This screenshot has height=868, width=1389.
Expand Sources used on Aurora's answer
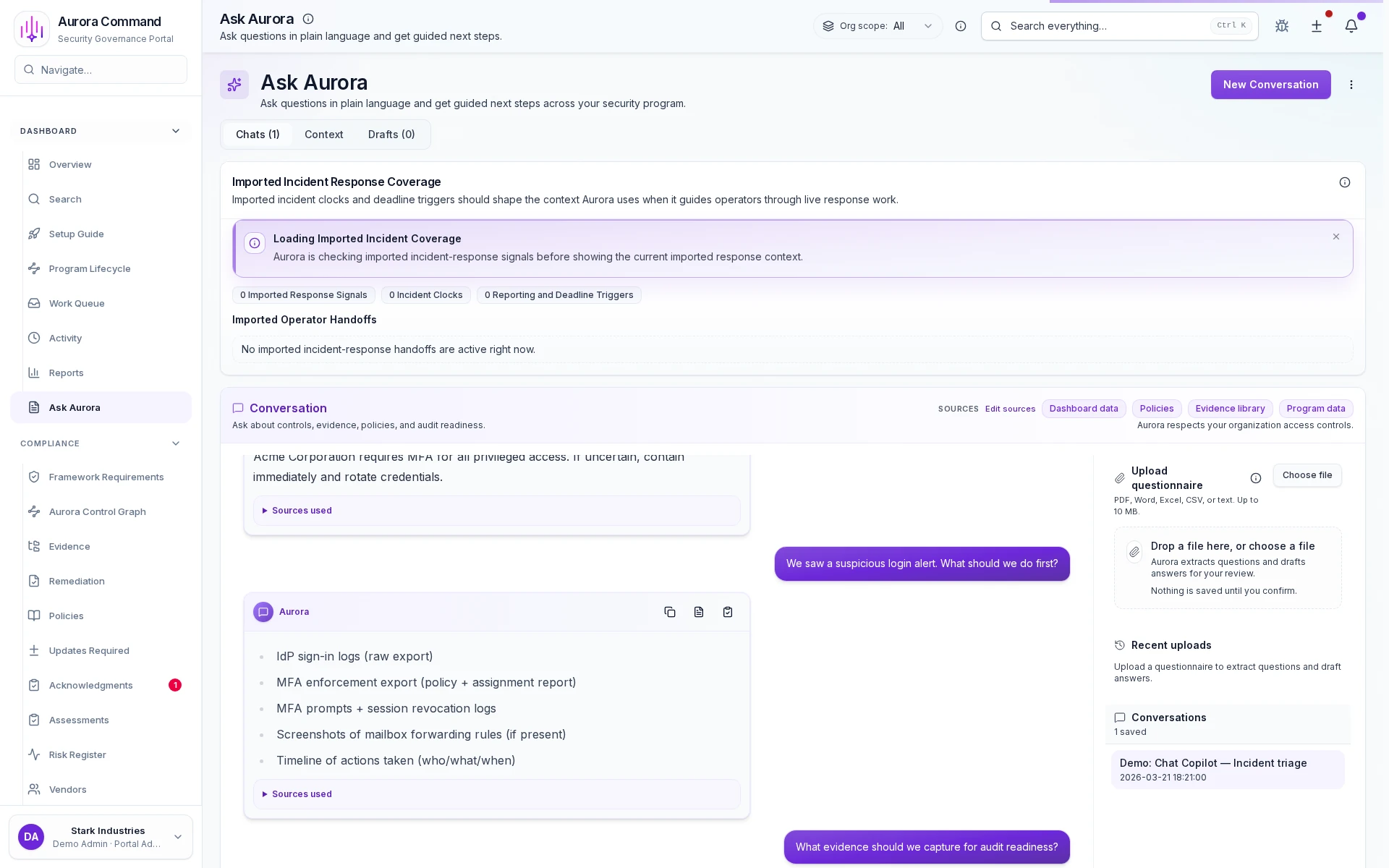pyautogui.click(x=301, y=793)
